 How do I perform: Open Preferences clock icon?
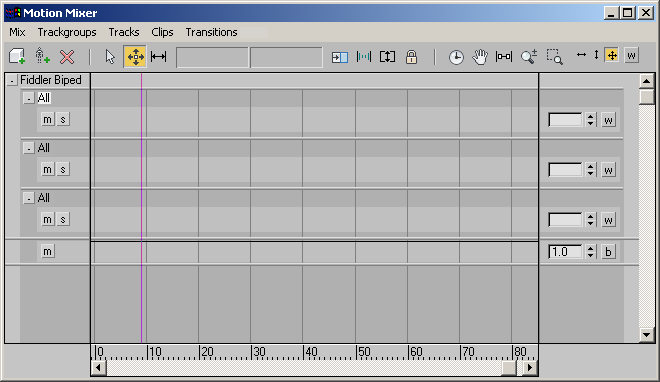[x=456, y=57]
